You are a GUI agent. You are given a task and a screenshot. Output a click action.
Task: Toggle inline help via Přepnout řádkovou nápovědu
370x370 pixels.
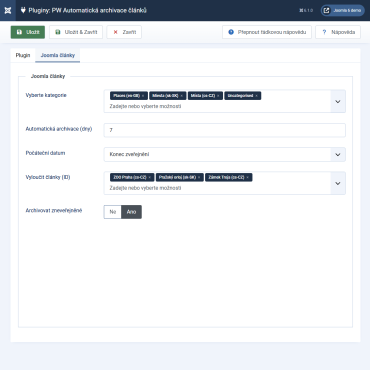[267, 32]
